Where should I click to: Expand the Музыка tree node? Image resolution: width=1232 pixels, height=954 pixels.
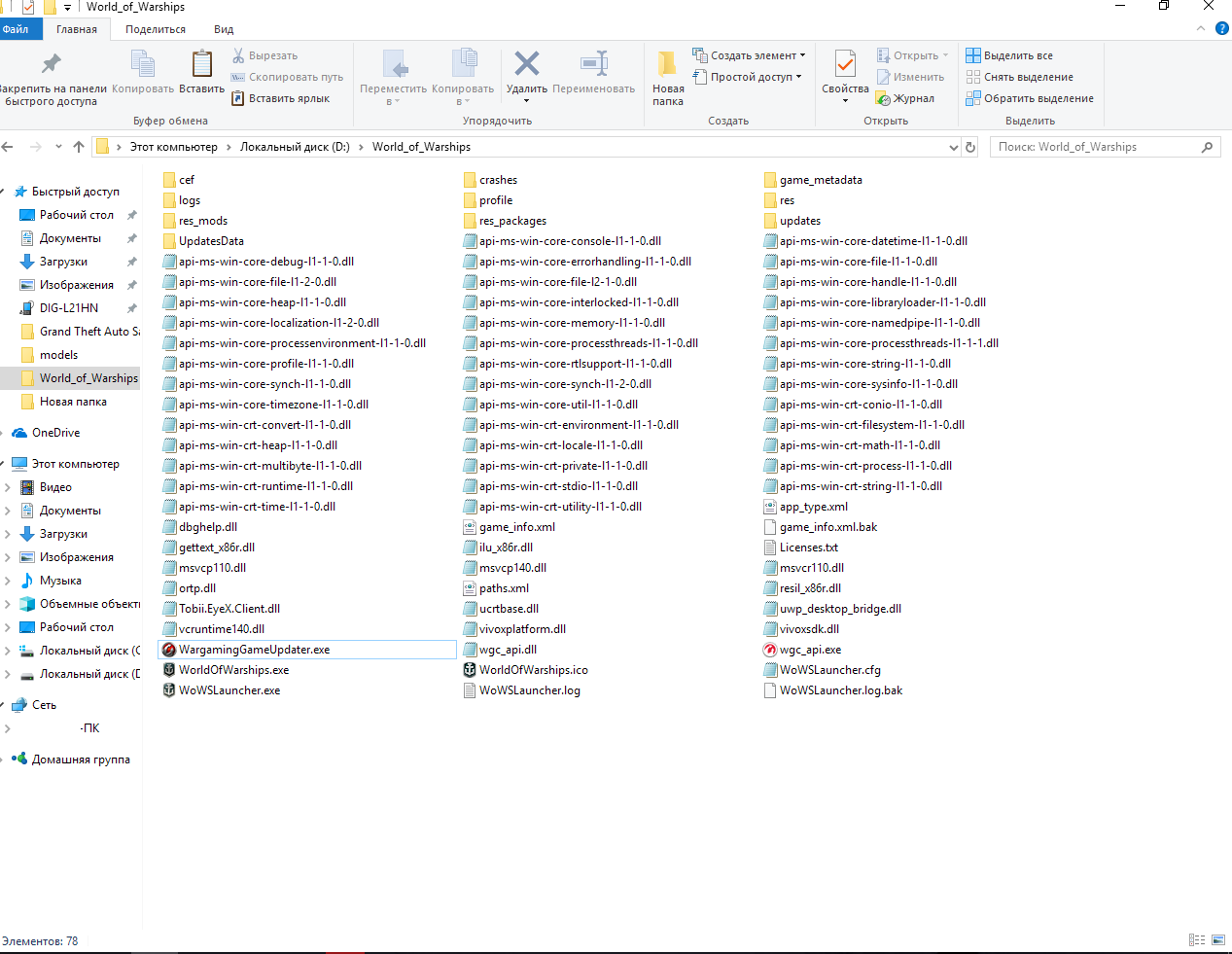8,581
